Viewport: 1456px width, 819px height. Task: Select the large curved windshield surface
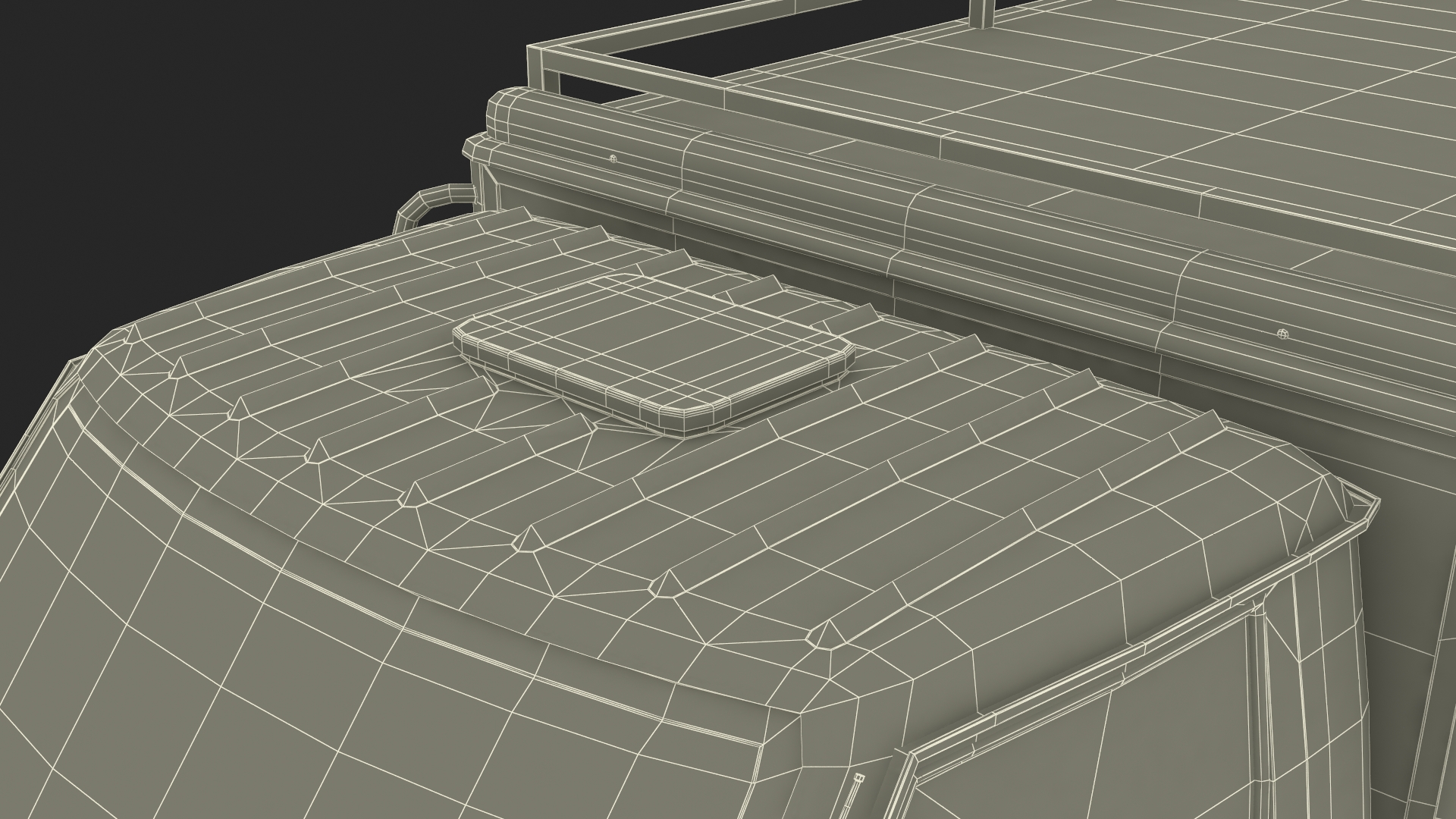[x=303, y=682]
